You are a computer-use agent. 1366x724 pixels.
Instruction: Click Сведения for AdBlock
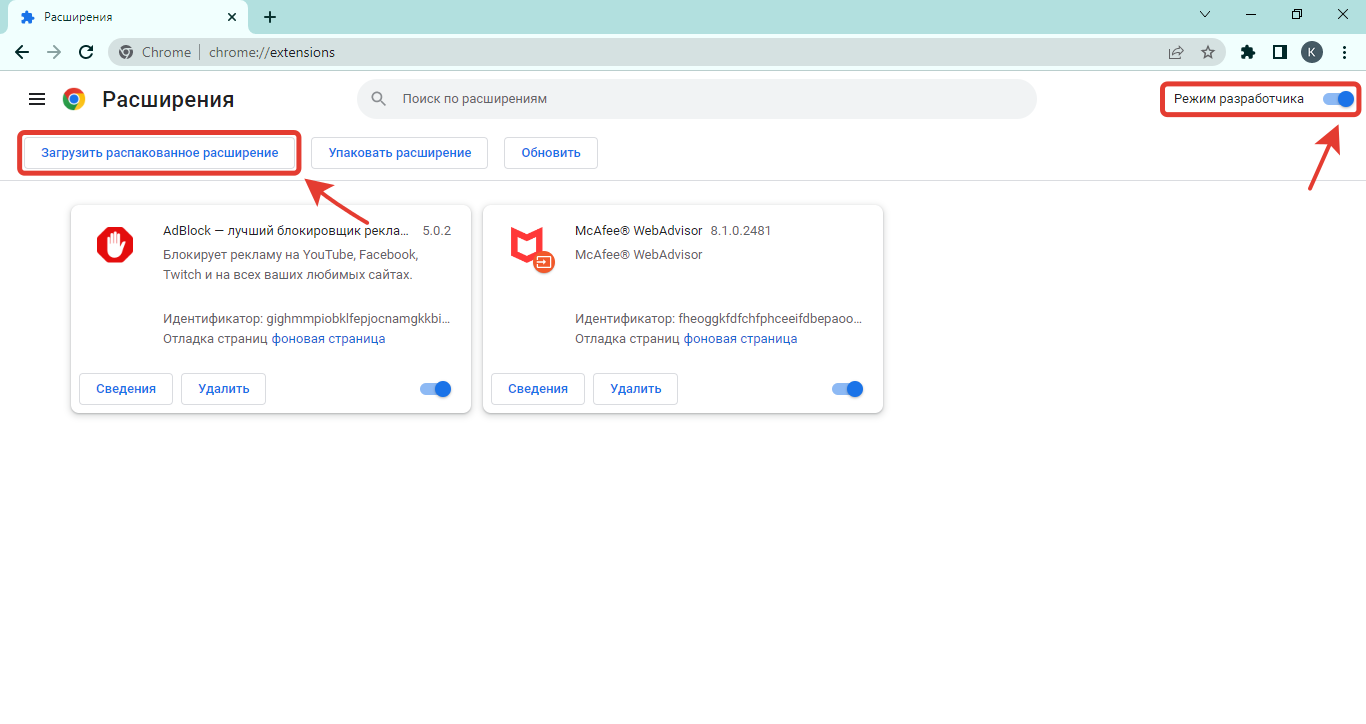(126, 389)
